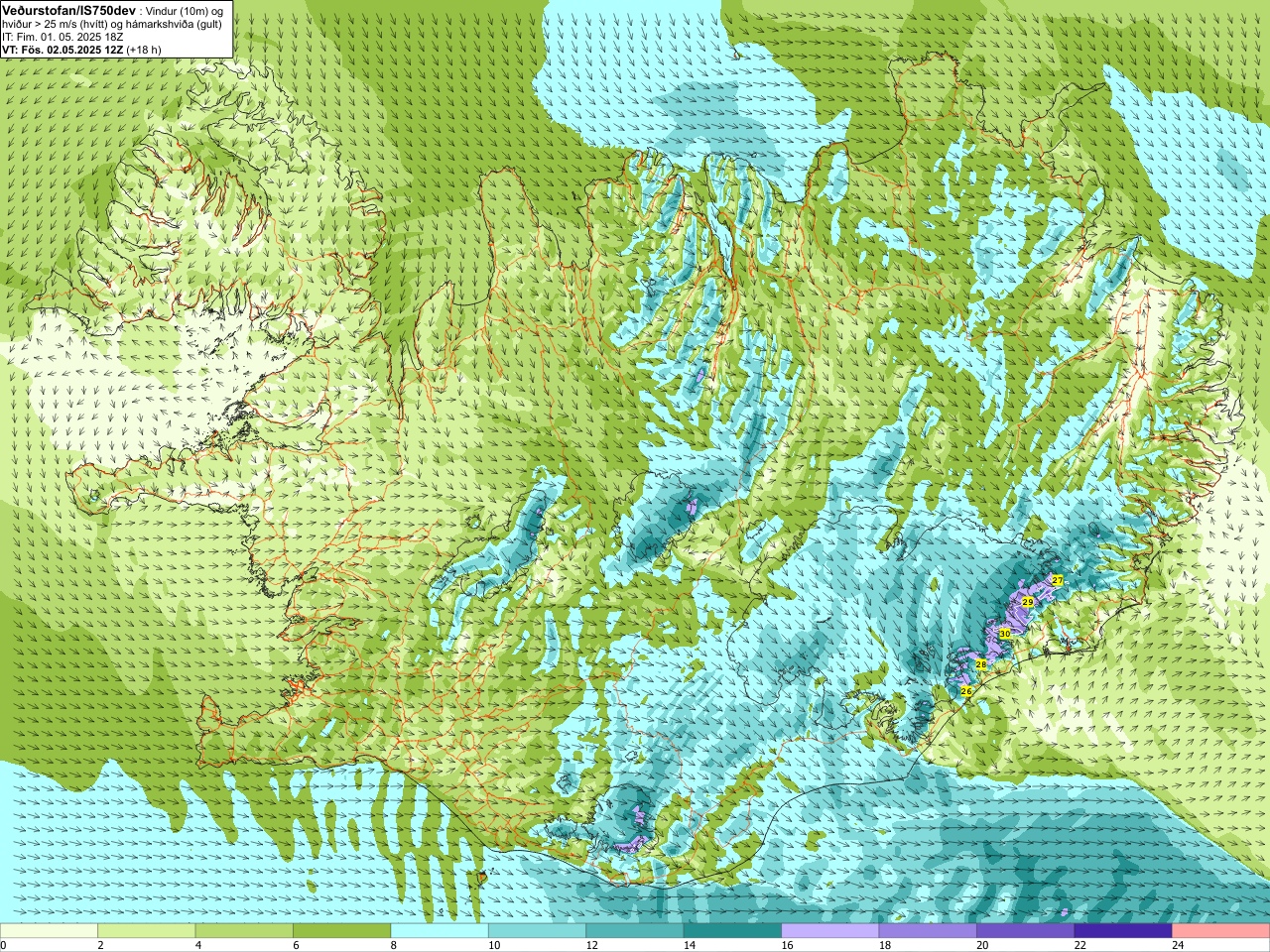Select the 6–8 m/s darker green legend swatch
Image resolution: width=1270 pixels, height=952 pixels.
click(x=341, y=931)
